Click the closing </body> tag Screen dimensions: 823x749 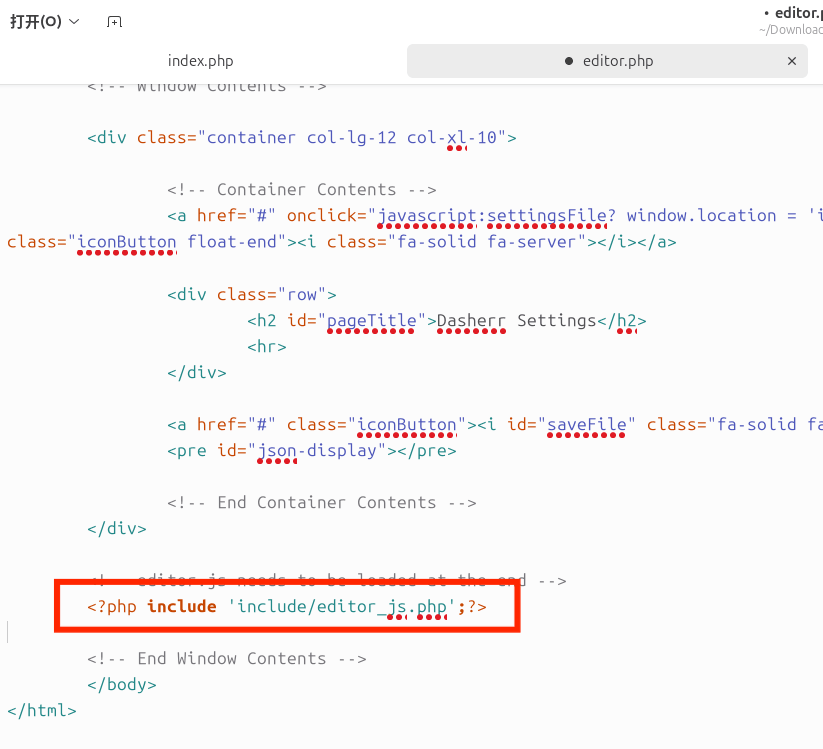click(x=121, y=684)
